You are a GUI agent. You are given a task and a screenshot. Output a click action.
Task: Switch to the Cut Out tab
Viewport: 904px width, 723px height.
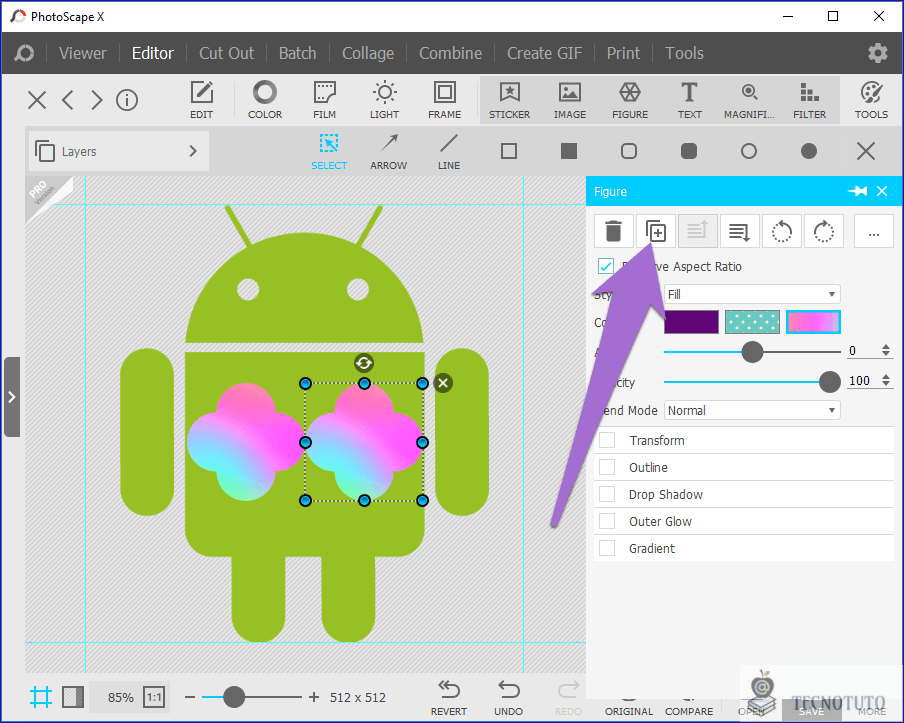[x=226, y=53]
